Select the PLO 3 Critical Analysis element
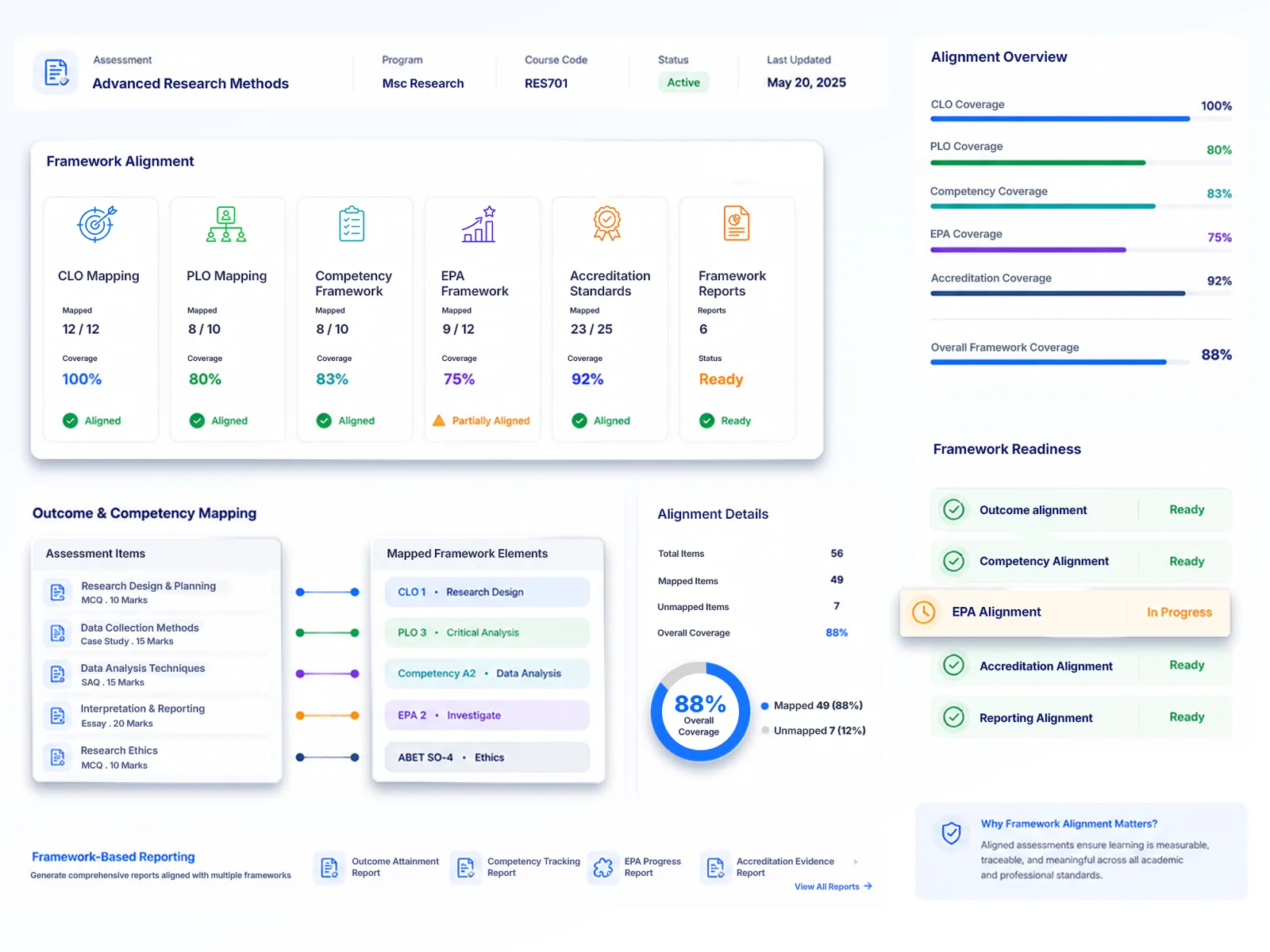Screen dimensions: 1270x952 click(x=487, y=632)
